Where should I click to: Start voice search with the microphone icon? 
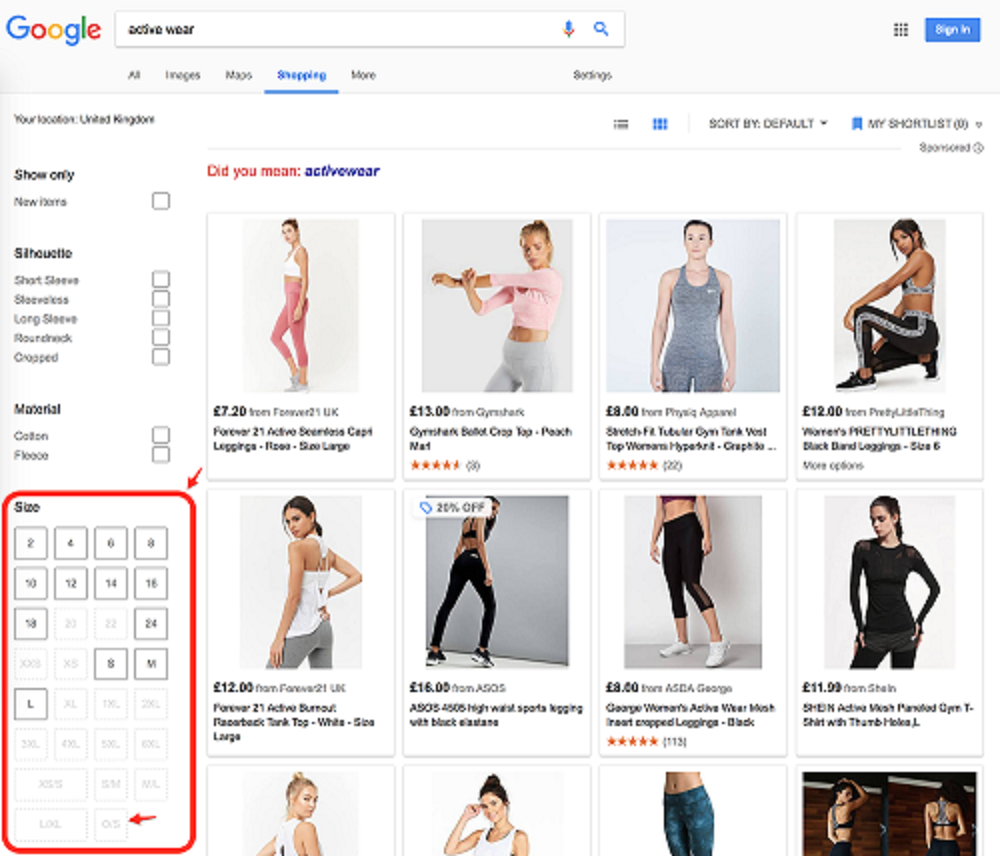pyautogui.click(x=568, y=29)
